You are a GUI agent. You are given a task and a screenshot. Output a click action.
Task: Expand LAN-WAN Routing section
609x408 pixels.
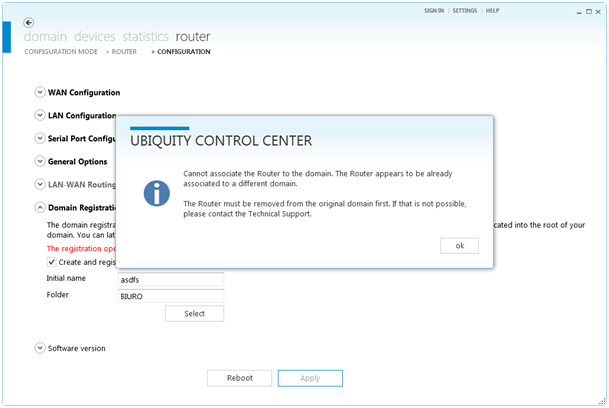click(x=40, y=184)
